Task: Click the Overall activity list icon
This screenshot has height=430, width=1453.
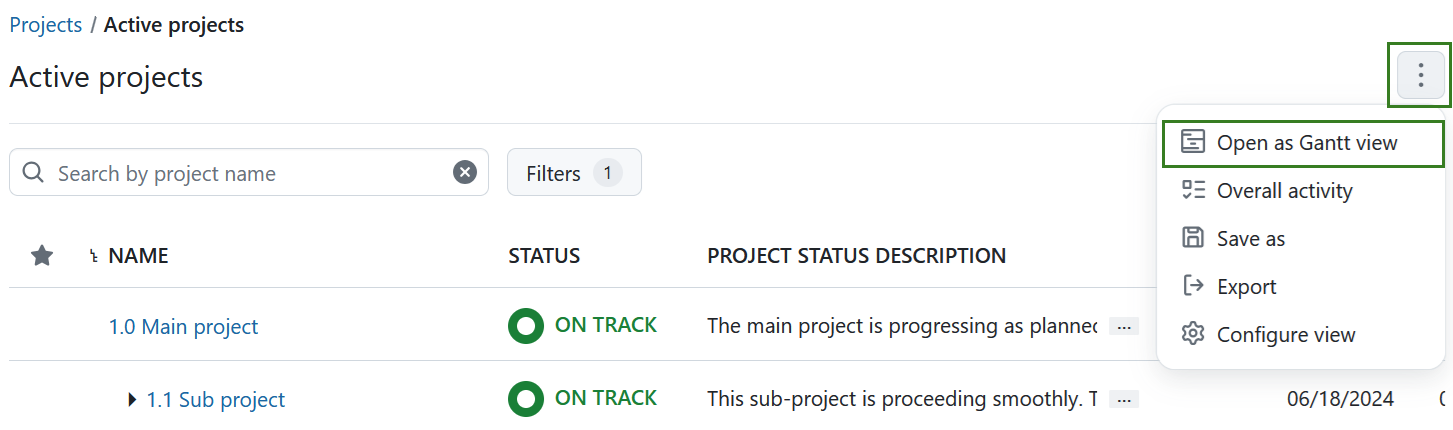Action: 1192,191
